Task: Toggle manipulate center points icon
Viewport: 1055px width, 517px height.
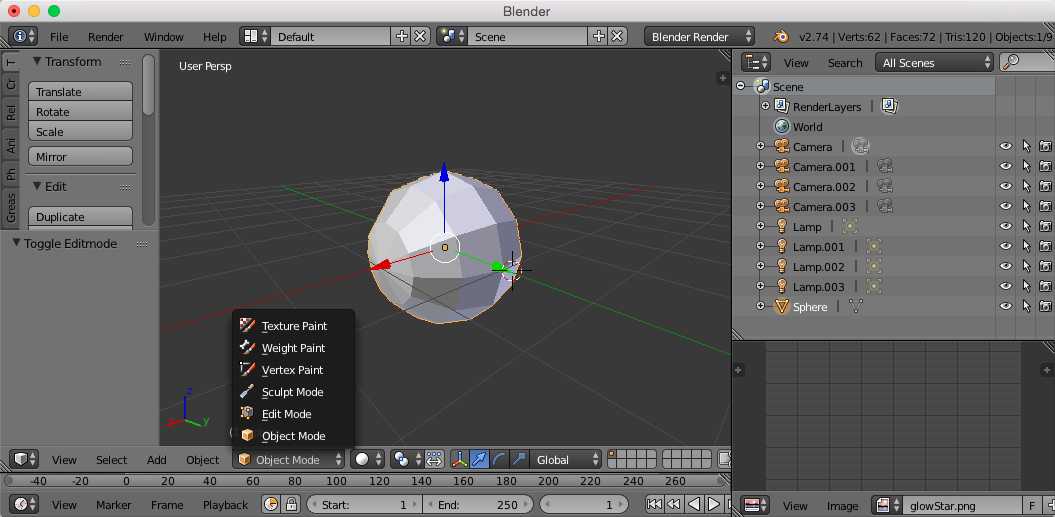Action: click(434, 460)
